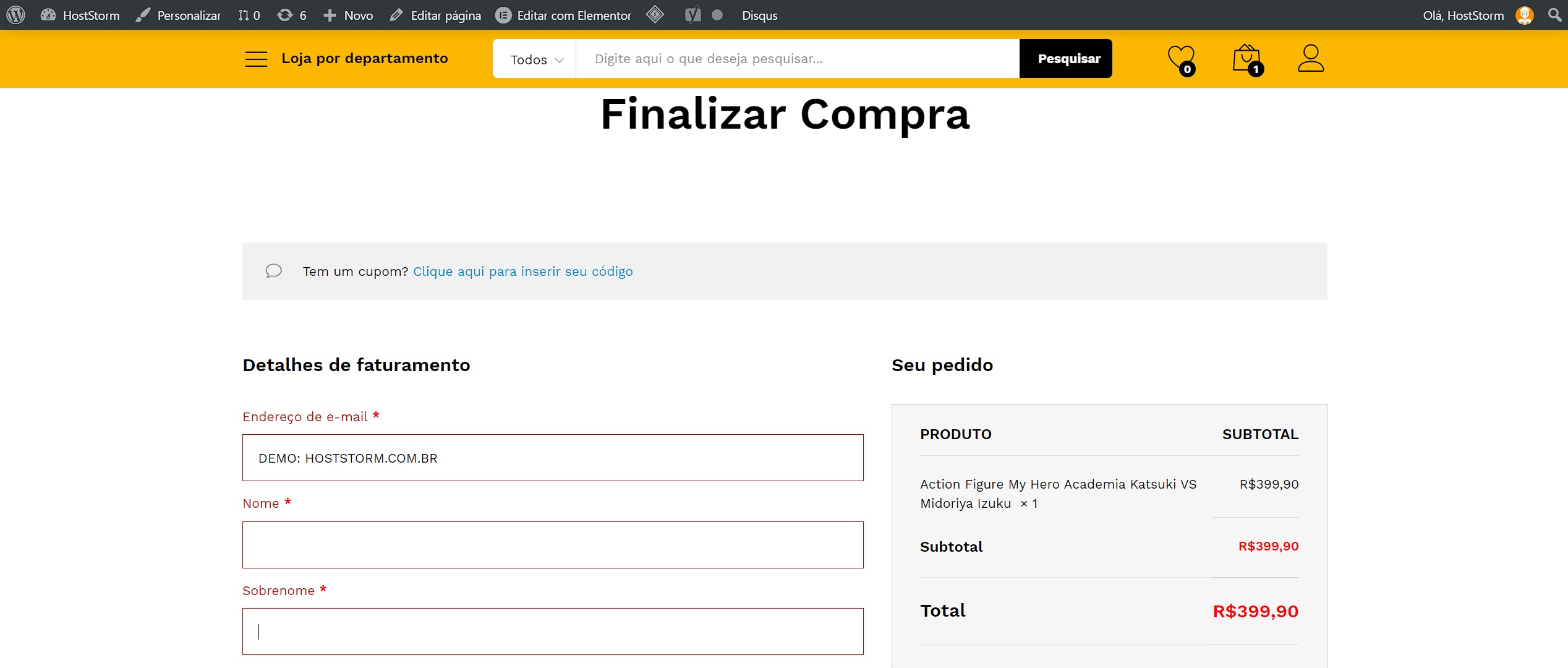Open the shopping bag cart with 1 item

(1246, 58)
